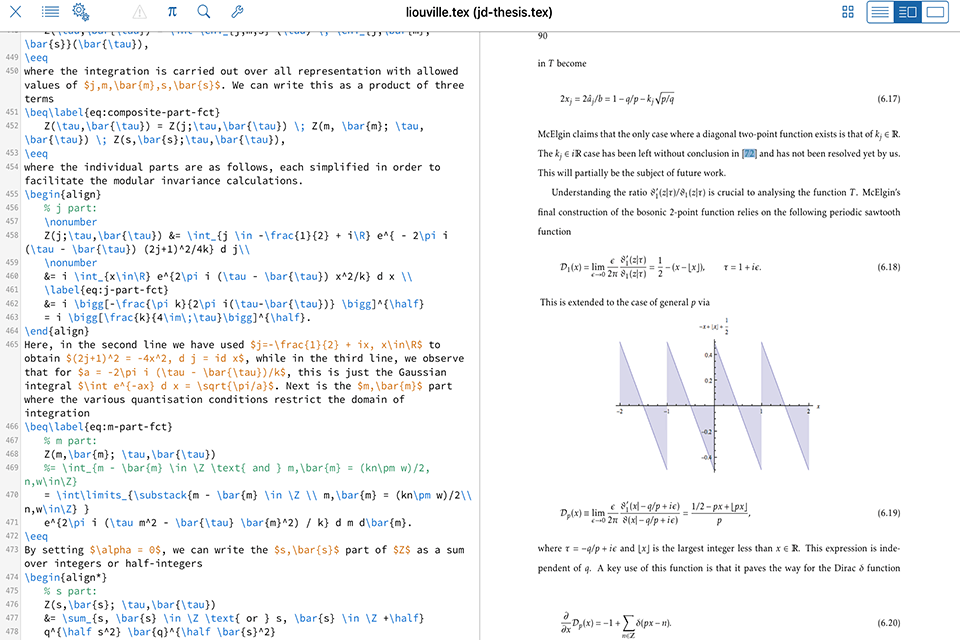Select the '% j part:' comment
The height and width of the screenshot is (640, 960).
pyautogui.click(x=70, y=208)
